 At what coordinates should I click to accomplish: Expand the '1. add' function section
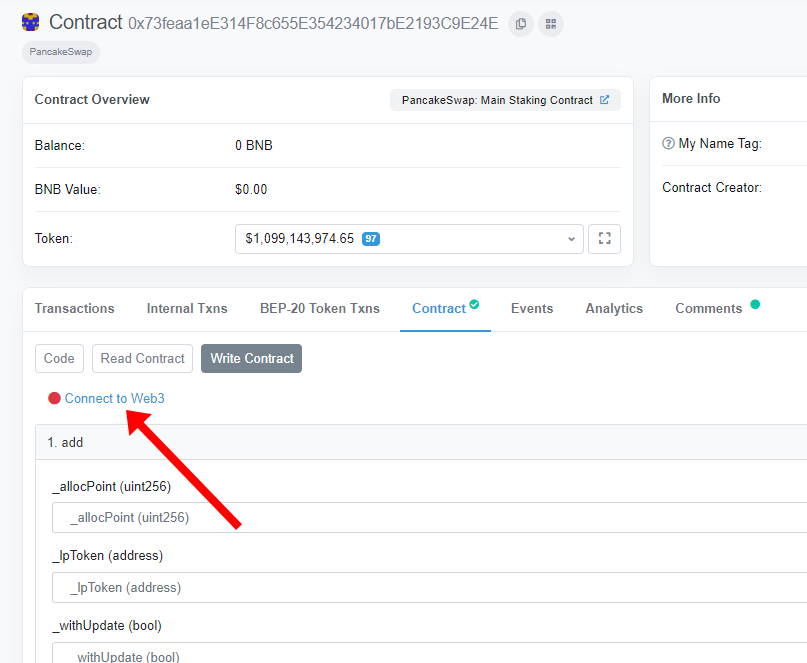[421, 442]
